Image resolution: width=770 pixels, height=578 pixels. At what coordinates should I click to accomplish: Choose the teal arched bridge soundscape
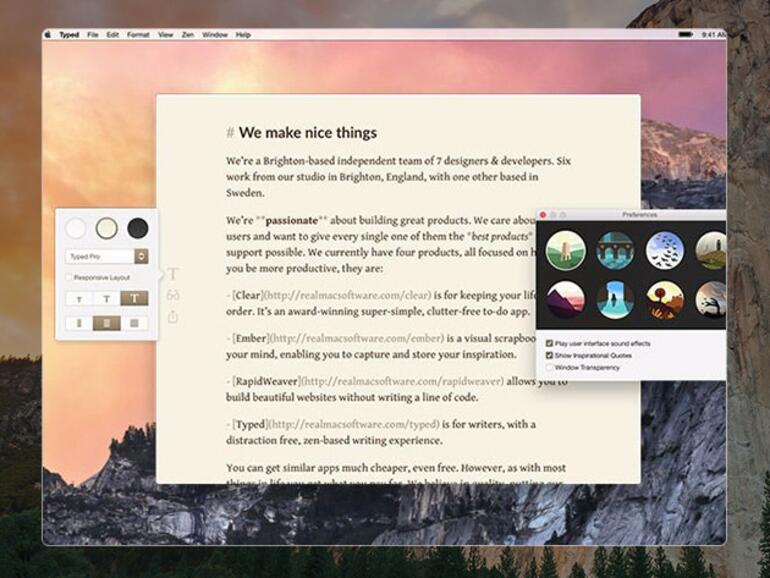615,251
